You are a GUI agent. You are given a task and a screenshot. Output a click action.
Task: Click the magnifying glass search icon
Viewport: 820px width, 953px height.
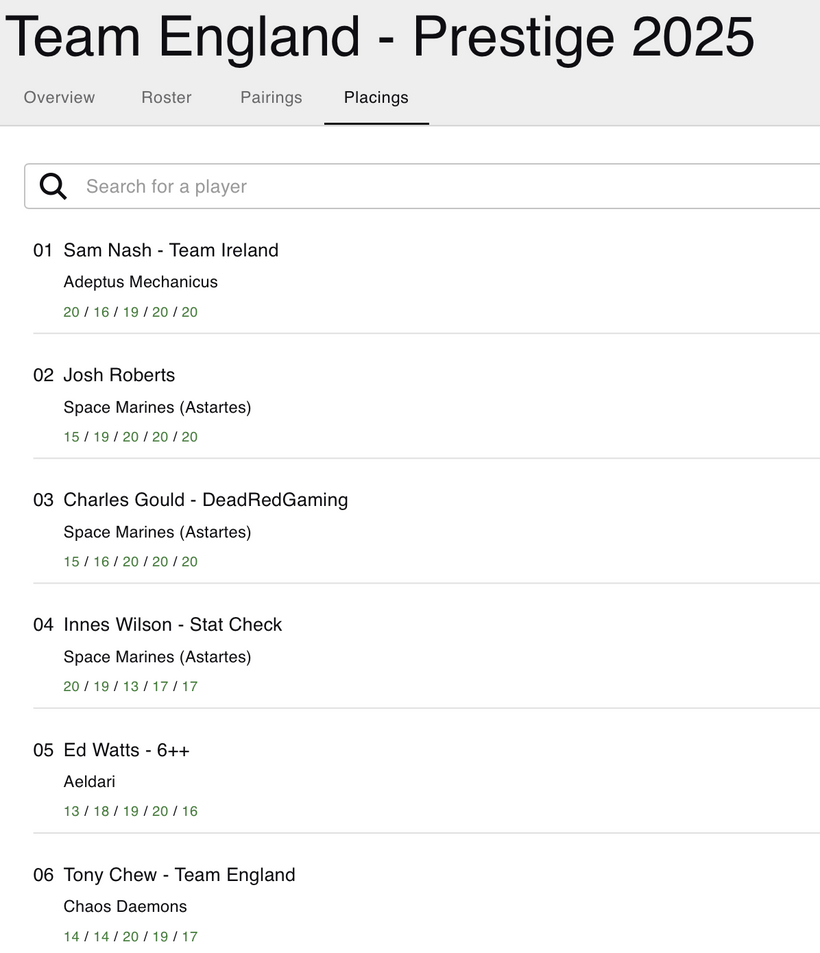coord(53,186)
